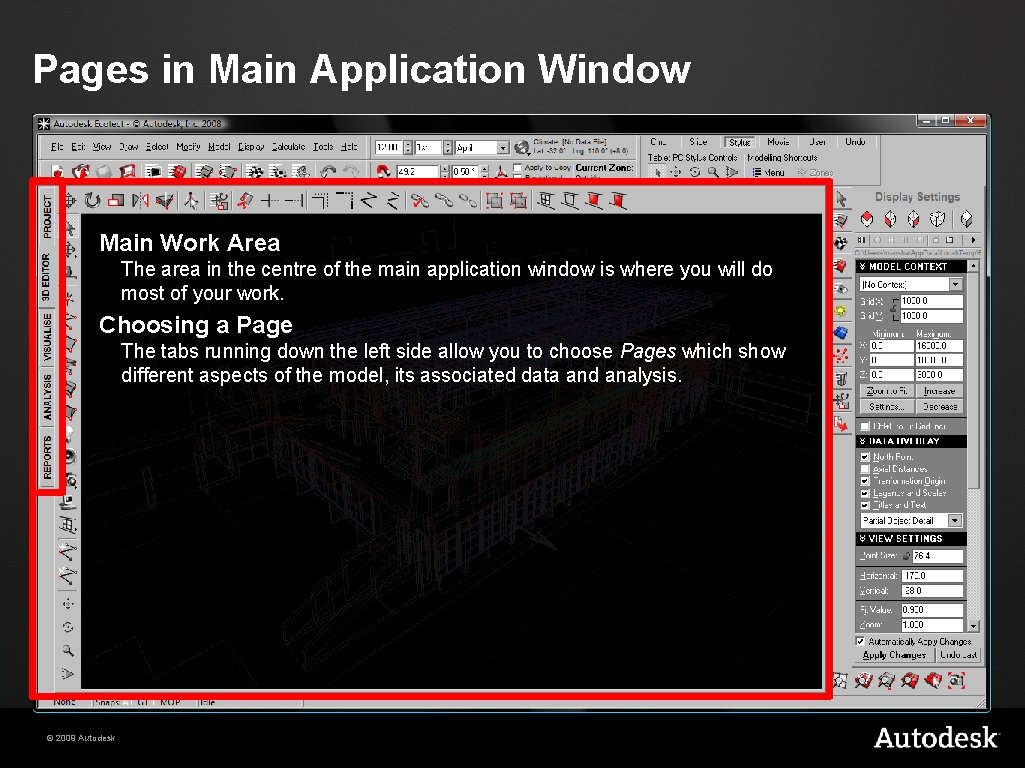Toggle Automatically Apply Changes
Screen dimensions: 1025x768
coord(860,641)
